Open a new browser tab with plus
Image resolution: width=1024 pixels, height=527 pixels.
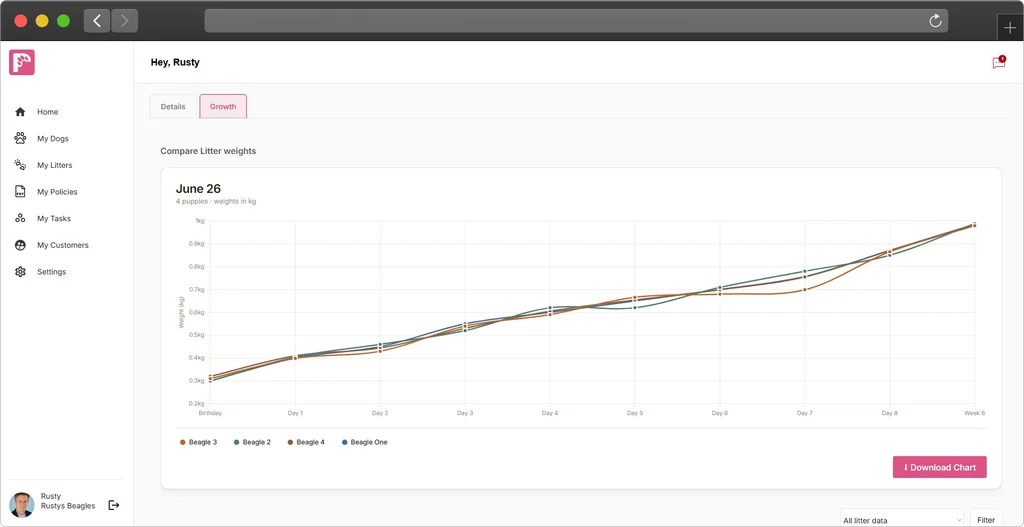point(1010,28)
